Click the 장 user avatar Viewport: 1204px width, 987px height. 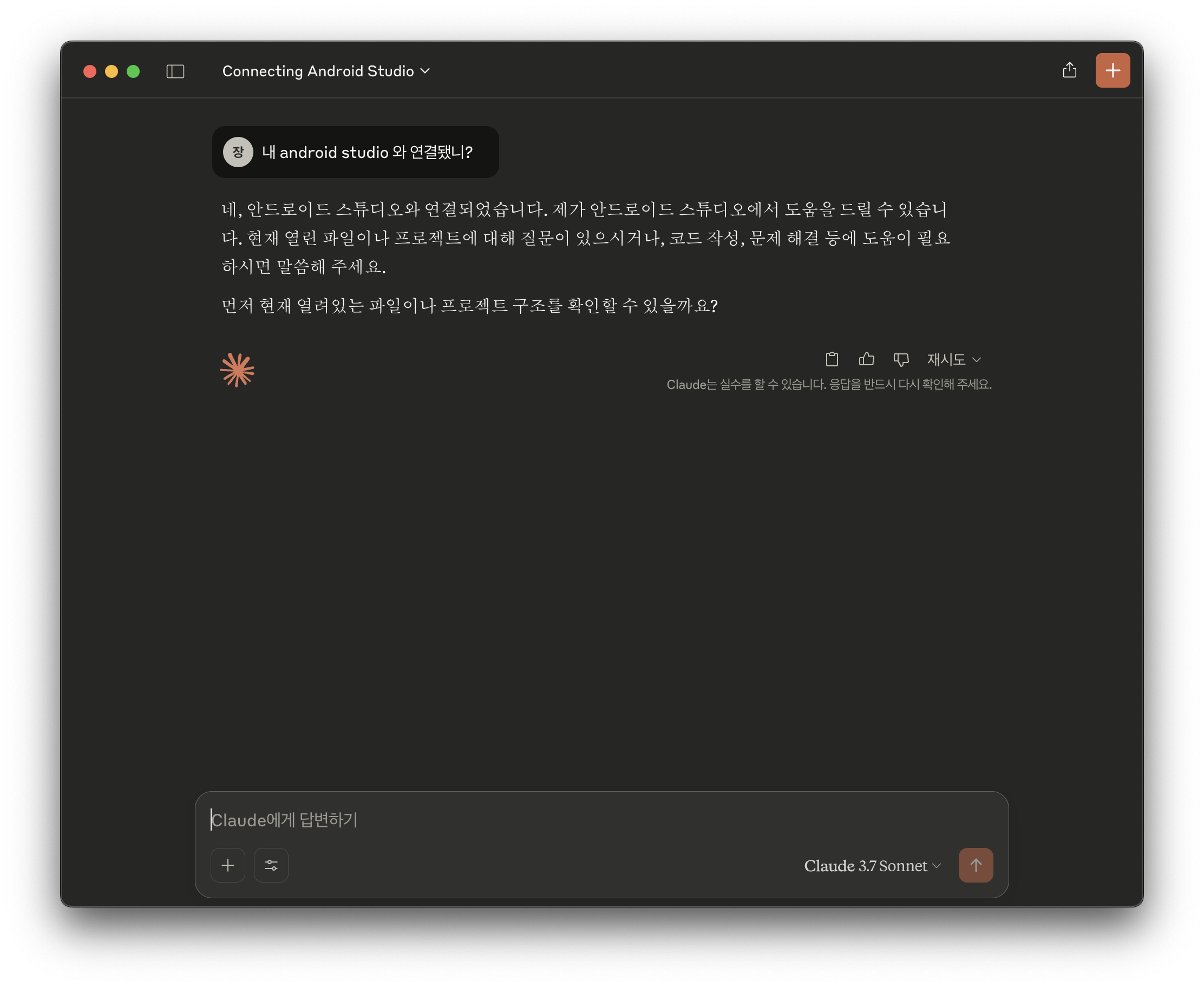pos(238,152)
